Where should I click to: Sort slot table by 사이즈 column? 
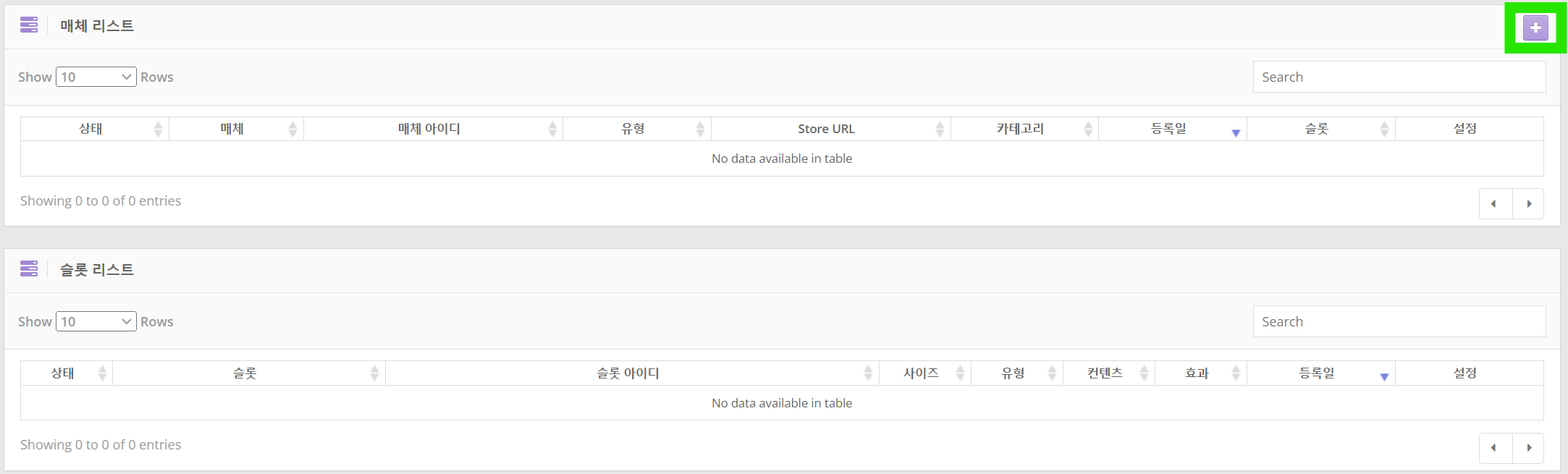click(921, 373)
